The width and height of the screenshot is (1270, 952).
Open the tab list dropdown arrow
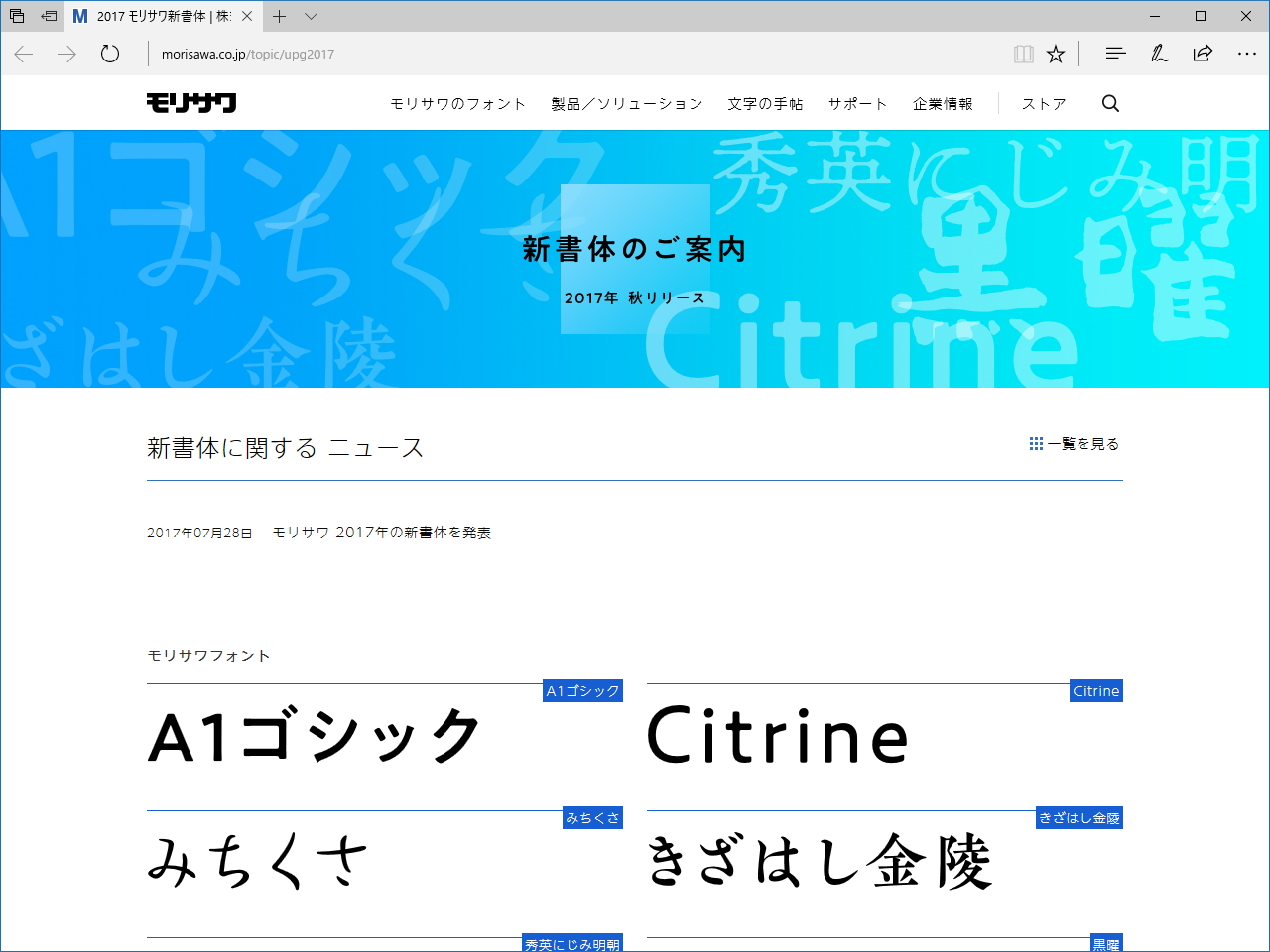tap(311, 16)
